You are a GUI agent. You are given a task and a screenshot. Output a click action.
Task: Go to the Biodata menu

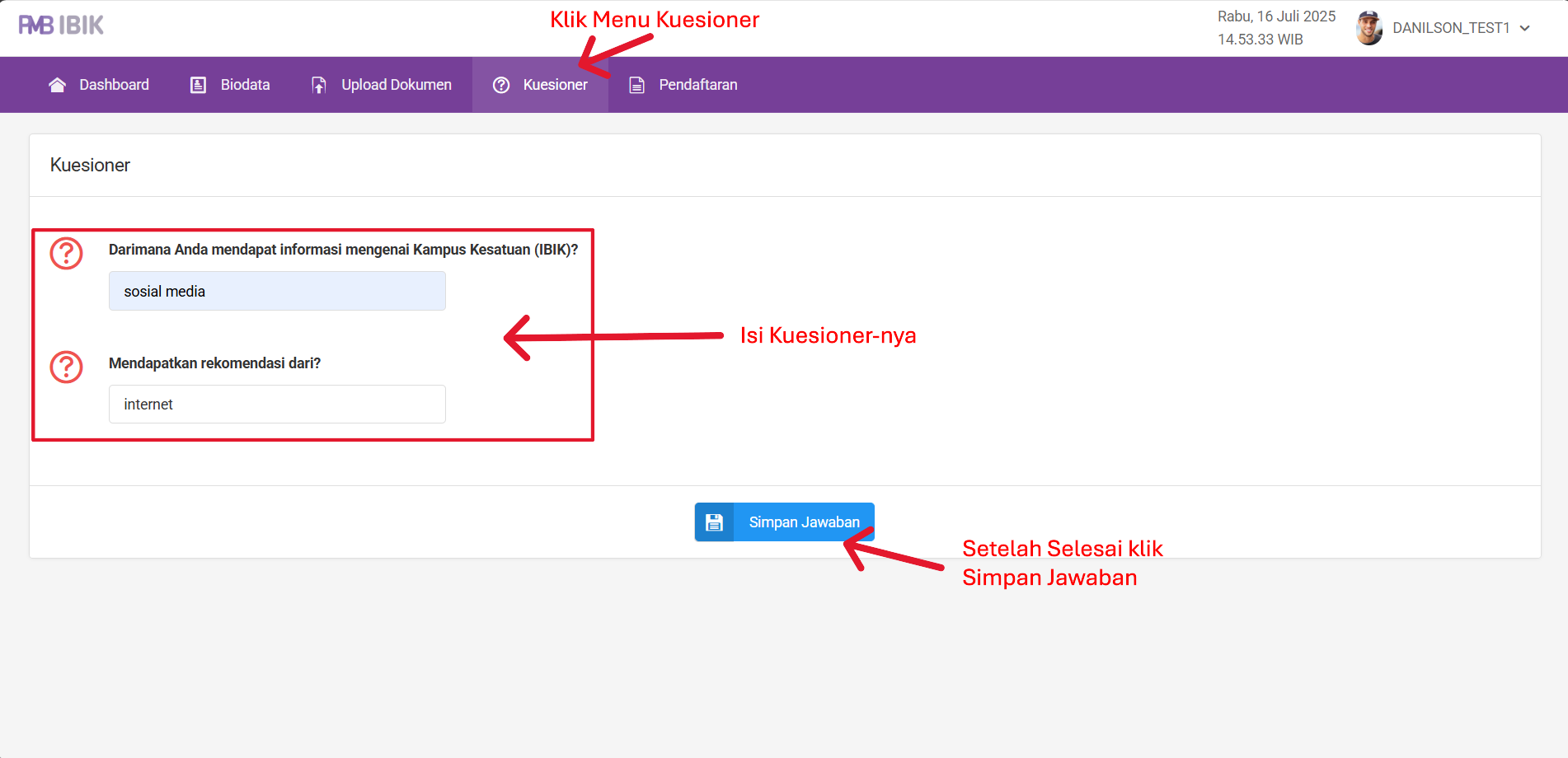245,85
